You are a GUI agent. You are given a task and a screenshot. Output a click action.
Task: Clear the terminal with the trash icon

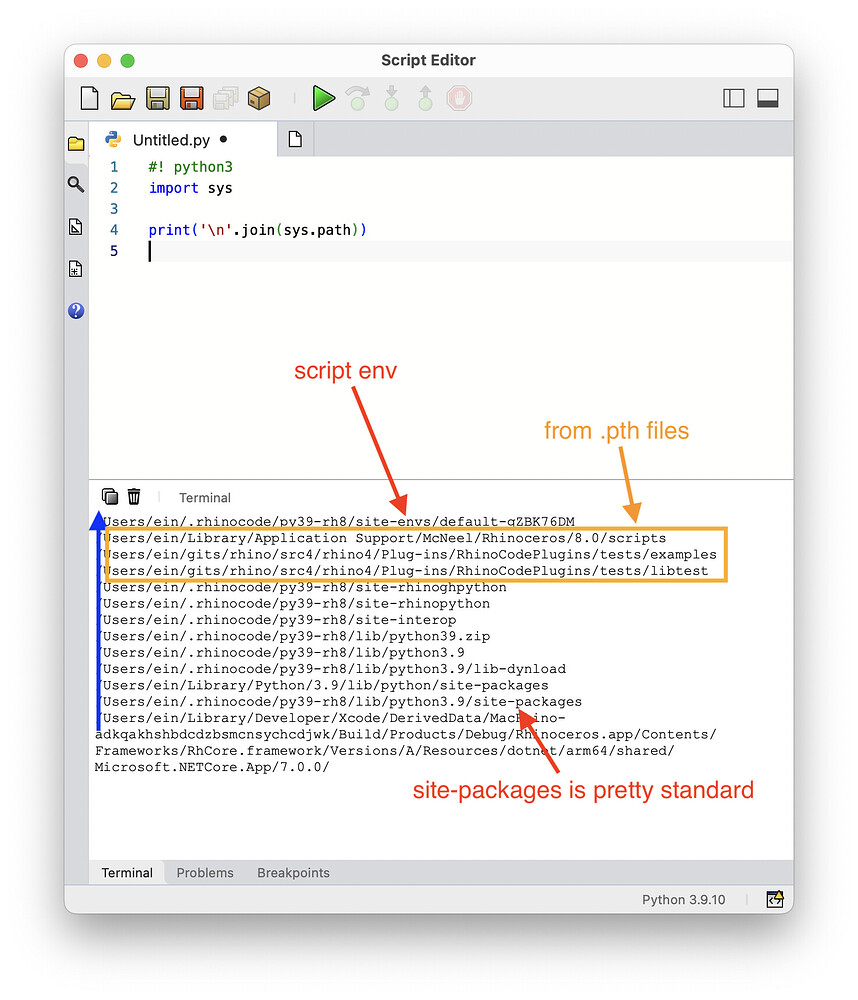pyautogui.click(x=134, y=497)
